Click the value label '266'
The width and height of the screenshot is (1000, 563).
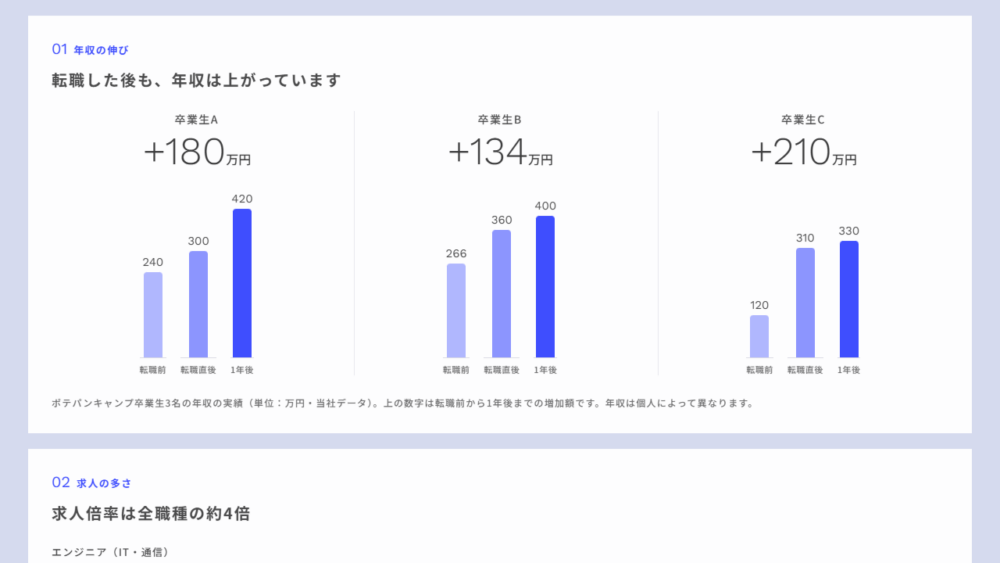(x=456, y=254)
